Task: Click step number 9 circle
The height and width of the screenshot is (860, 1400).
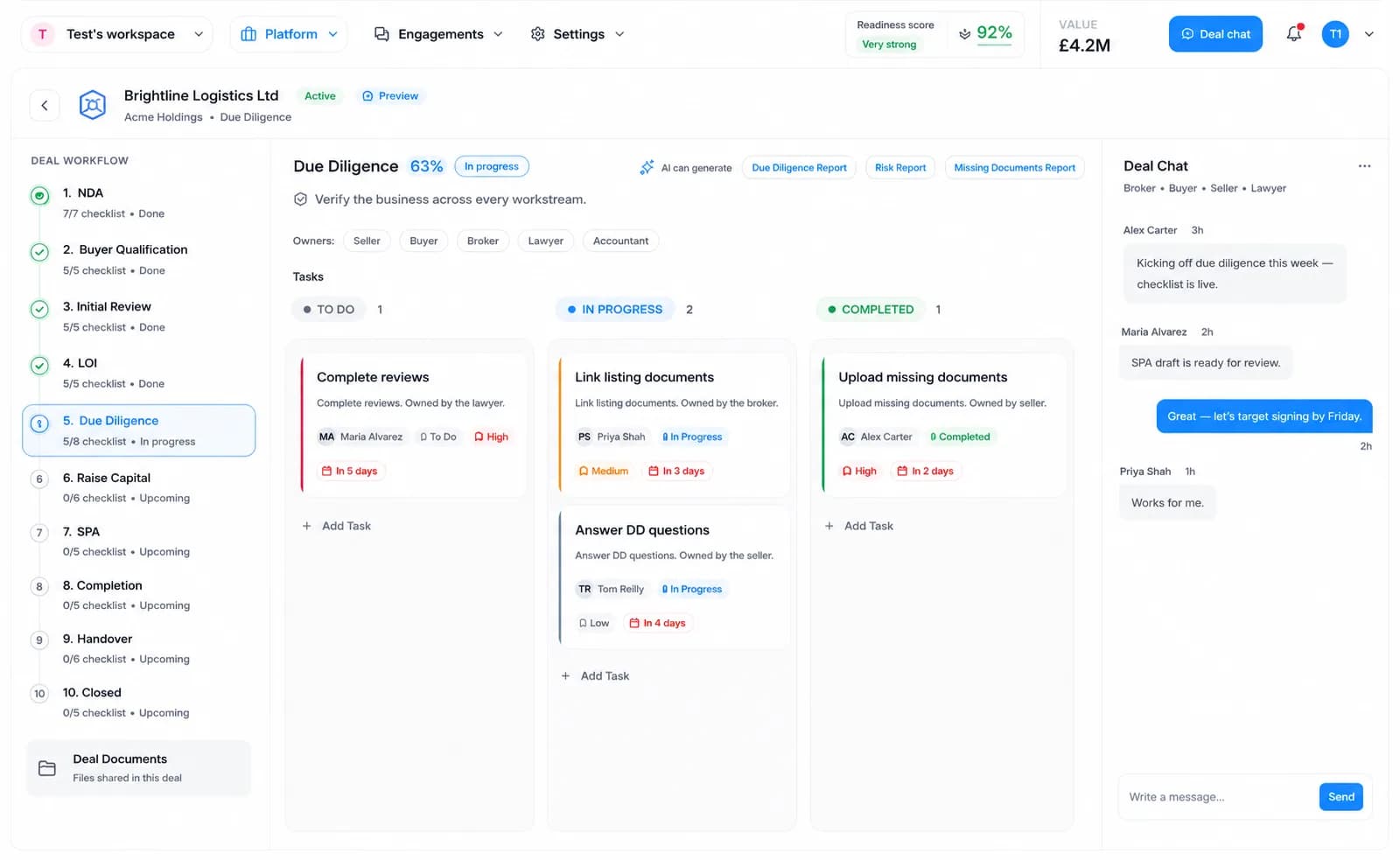Action: (x=39, y=640)
